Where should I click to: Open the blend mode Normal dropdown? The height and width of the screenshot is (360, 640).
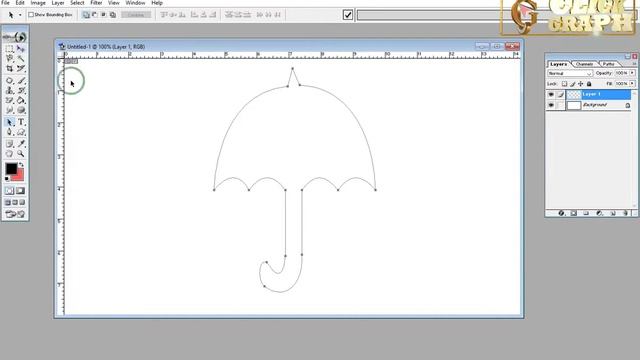coord(570,73)
